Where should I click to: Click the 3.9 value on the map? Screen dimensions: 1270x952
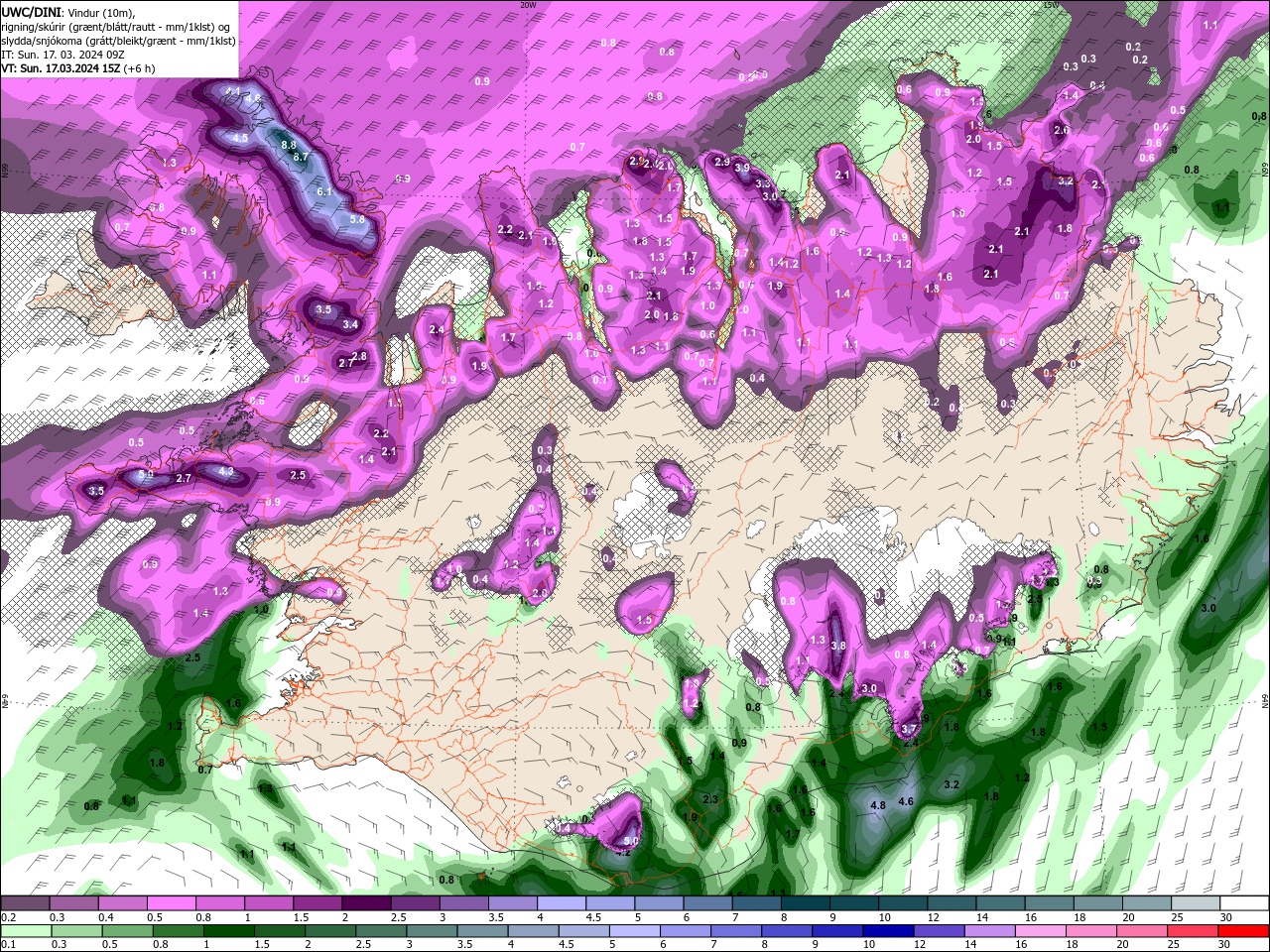(742, 169)
